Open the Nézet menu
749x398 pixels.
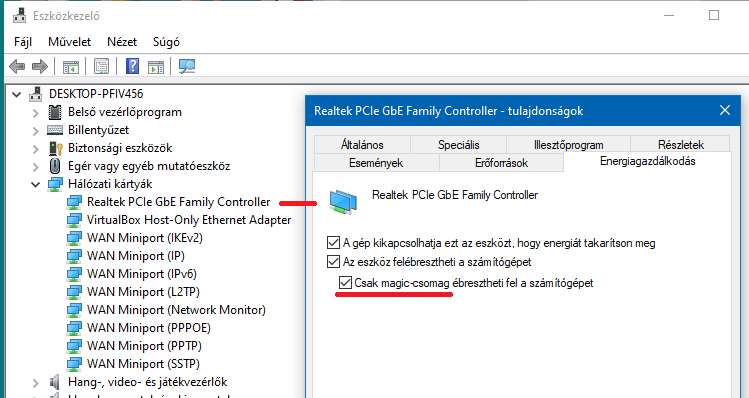[x=122, y=42]
